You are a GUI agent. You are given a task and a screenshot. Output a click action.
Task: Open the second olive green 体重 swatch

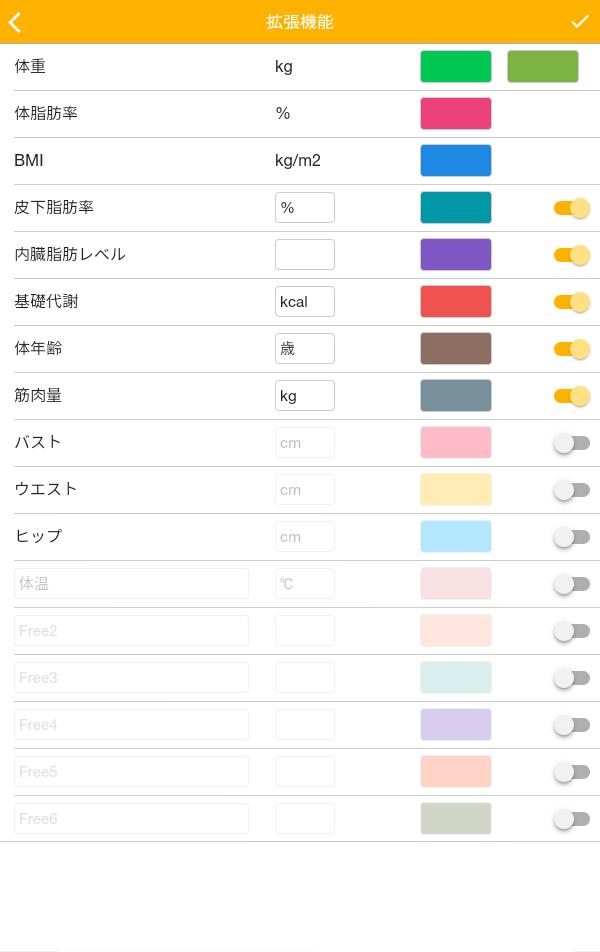tap(542, 66)
